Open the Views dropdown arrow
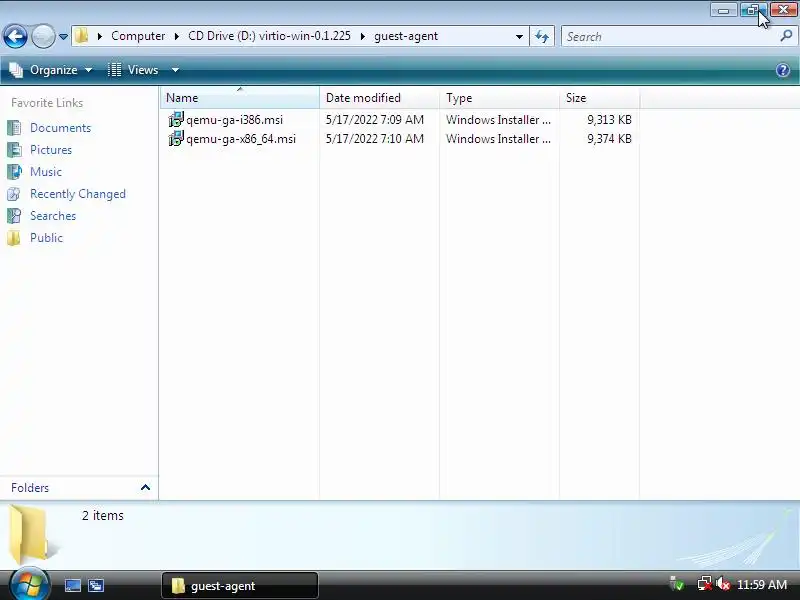This screenshot has width=800, height=600. (175, 70)
